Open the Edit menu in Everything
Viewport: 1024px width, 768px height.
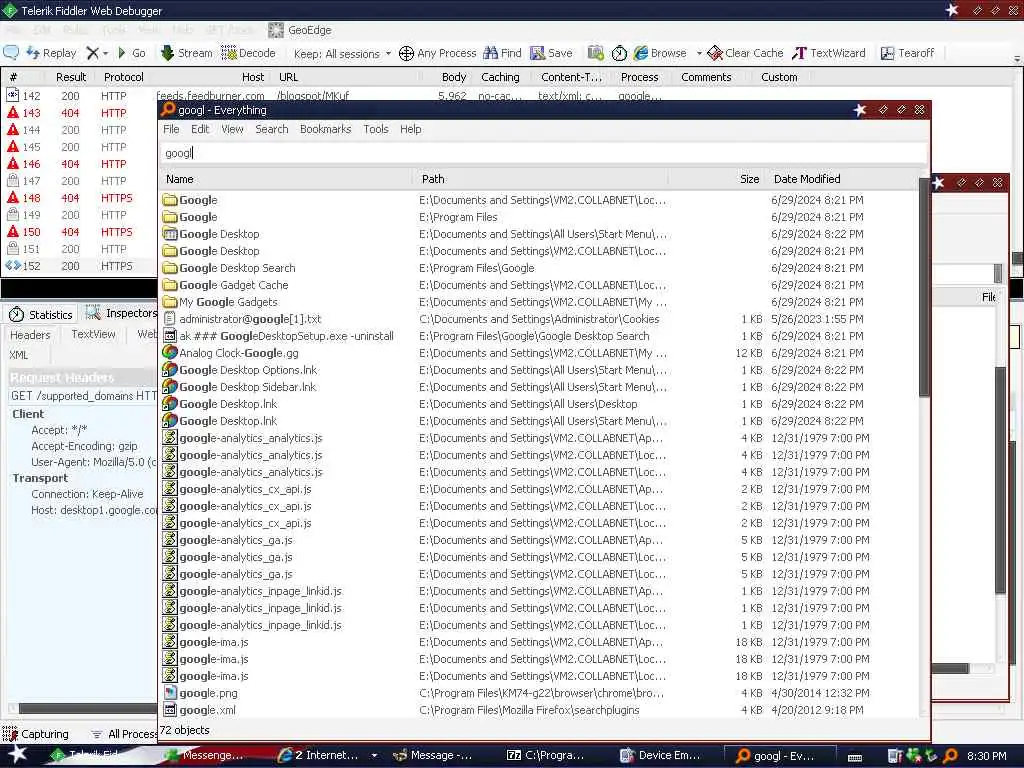[200, 129]
